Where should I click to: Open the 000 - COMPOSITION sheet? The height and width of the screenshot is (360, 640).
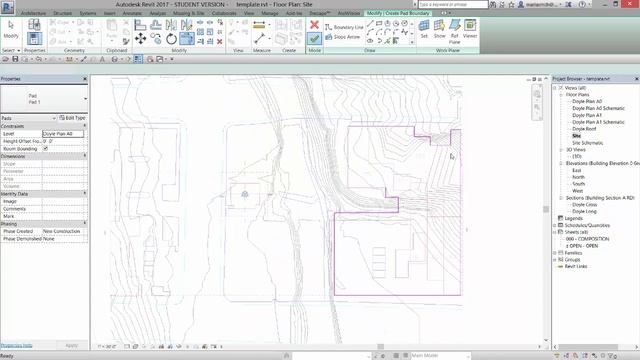(587, 239)
